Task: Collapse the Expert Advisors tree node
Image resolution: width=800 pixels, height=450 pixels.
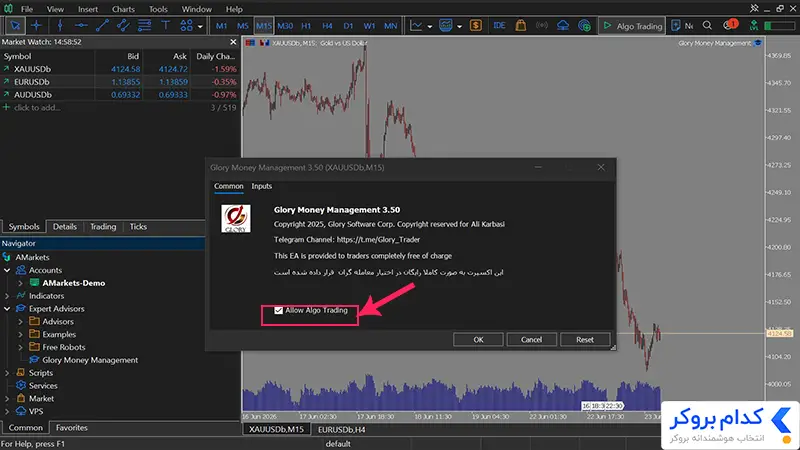Action: pyautogui.click(x=7, y=309)
